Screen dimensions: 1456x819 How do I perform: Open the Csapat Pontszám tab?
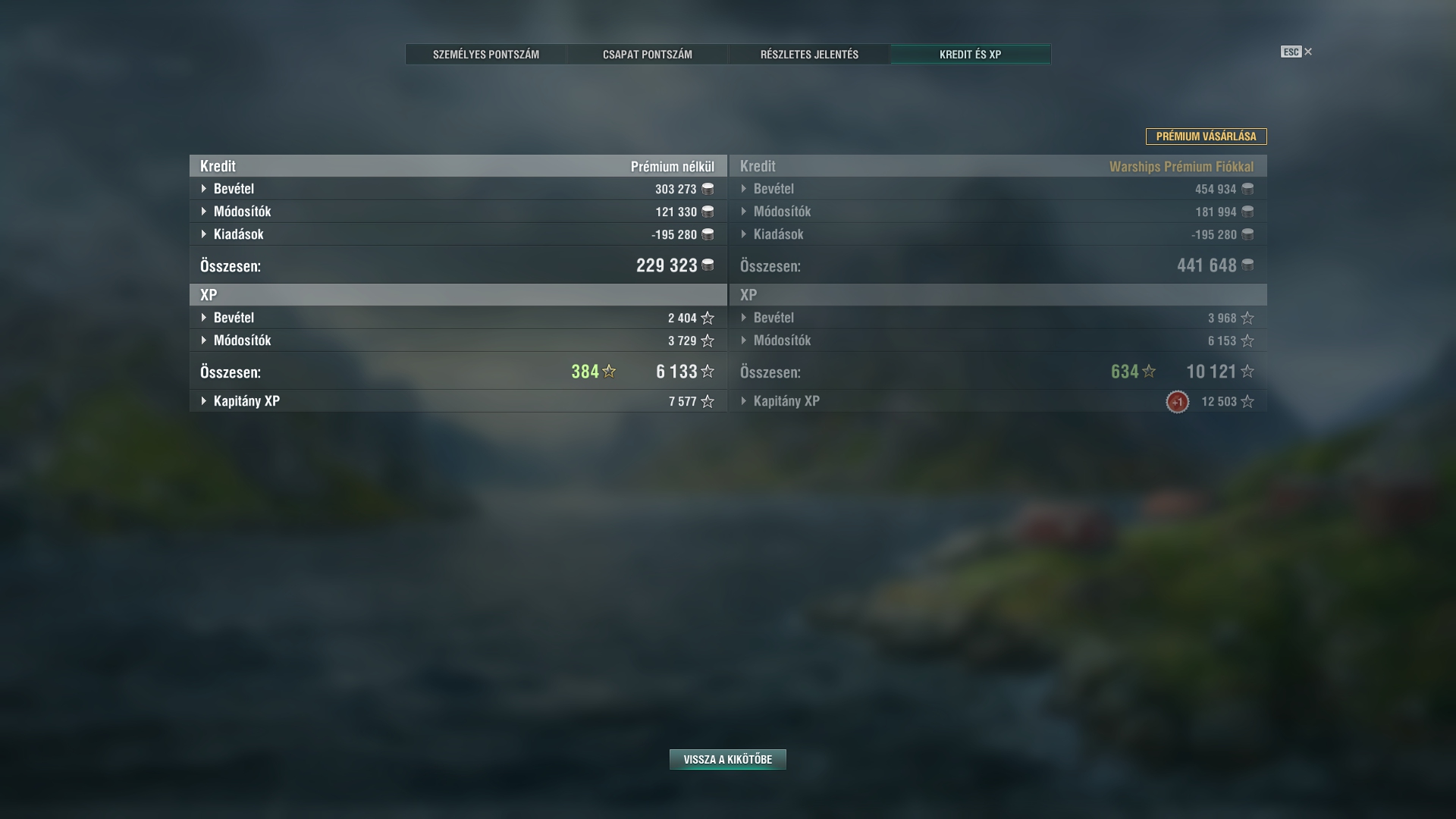tap(648, 54)
